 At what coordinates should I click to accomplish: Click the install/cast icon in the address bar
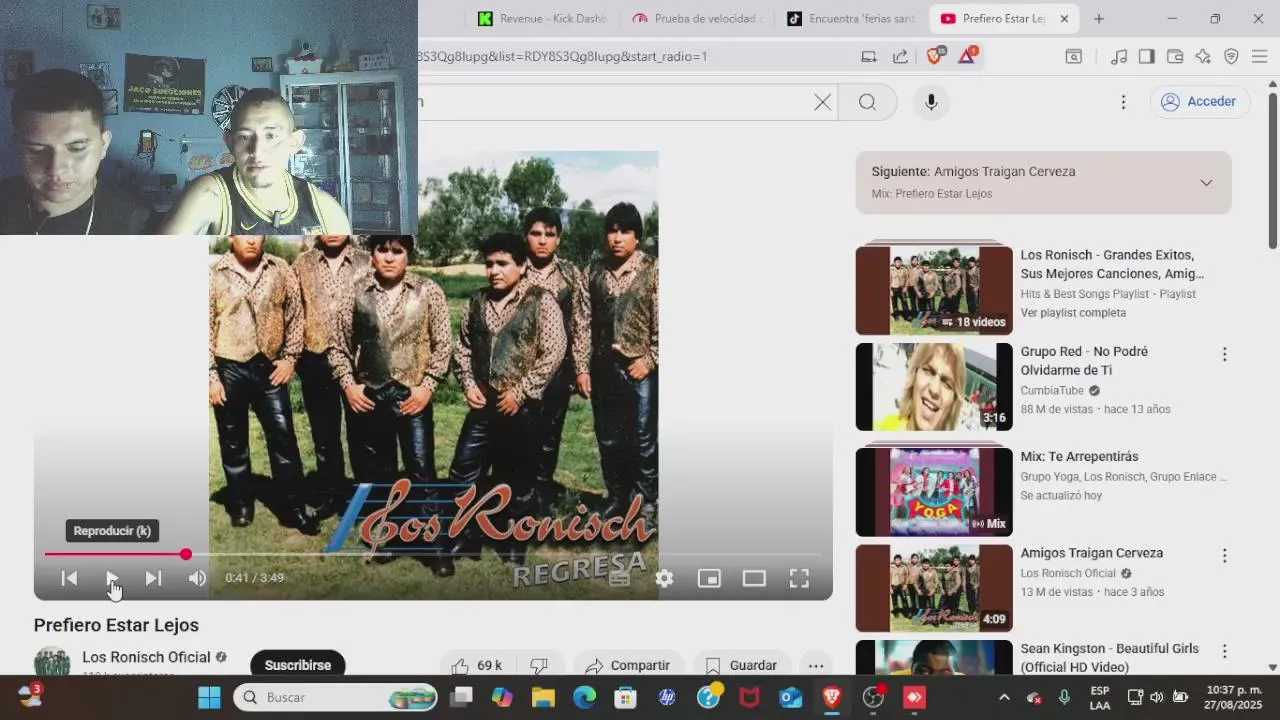pos(869,57)
